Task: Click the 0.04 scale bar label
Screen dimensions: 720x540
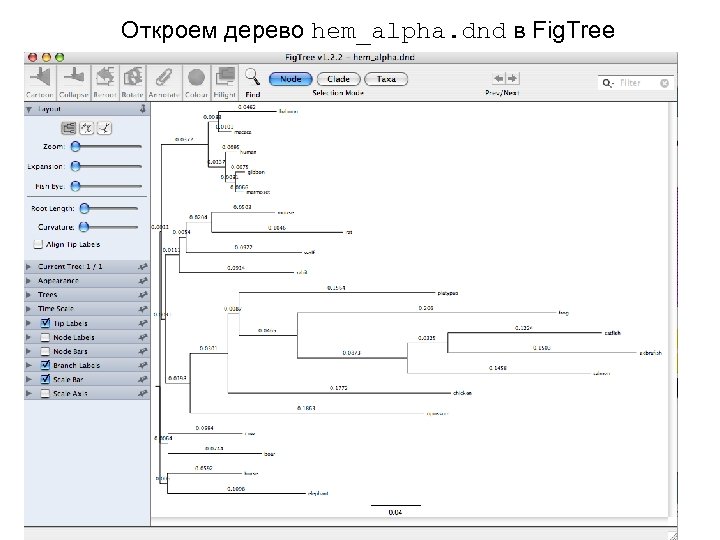Action: point(395,512)
